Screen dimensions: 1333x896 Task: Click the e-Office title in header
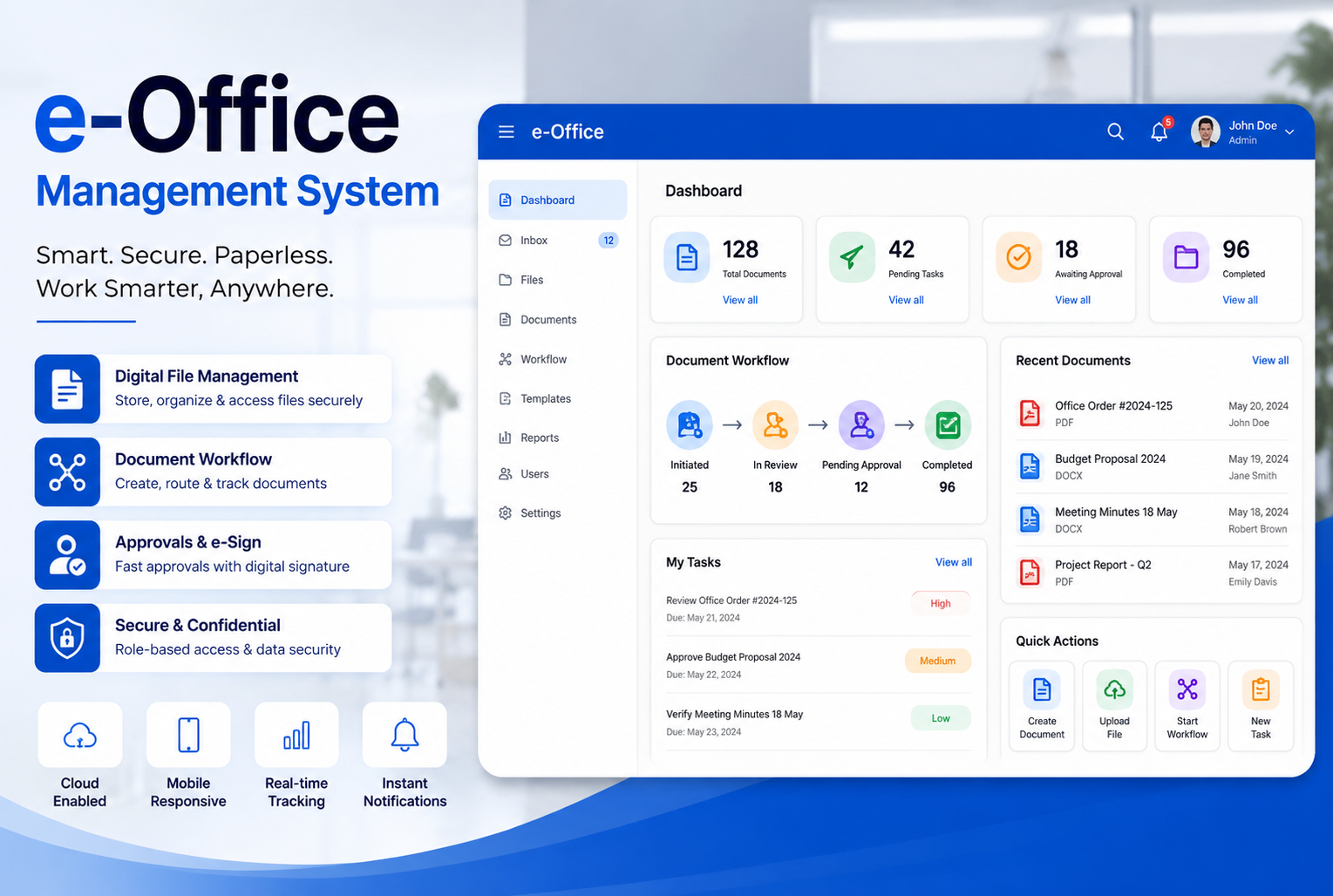(x=568, y=132)
